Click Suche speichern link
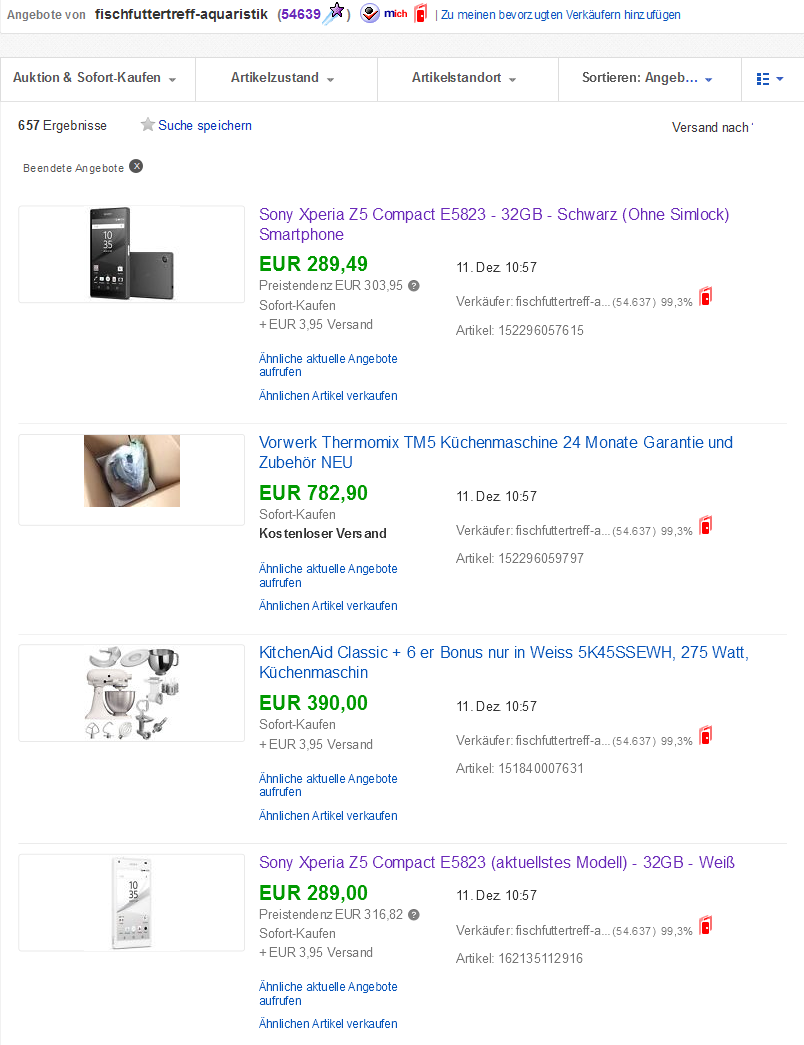Screen dimensions: 804x1045 coord(205,125)
